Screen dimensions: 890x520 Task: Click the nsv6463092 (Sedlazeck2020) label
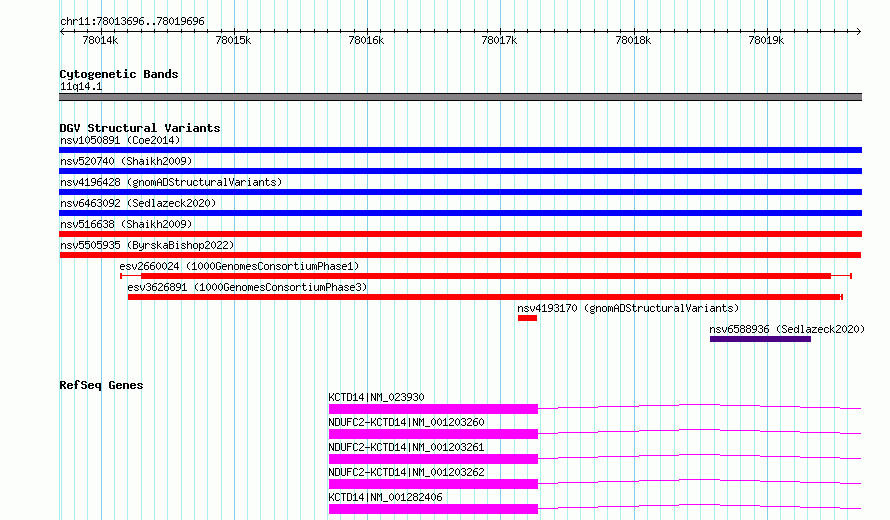[x=138, y=203]
